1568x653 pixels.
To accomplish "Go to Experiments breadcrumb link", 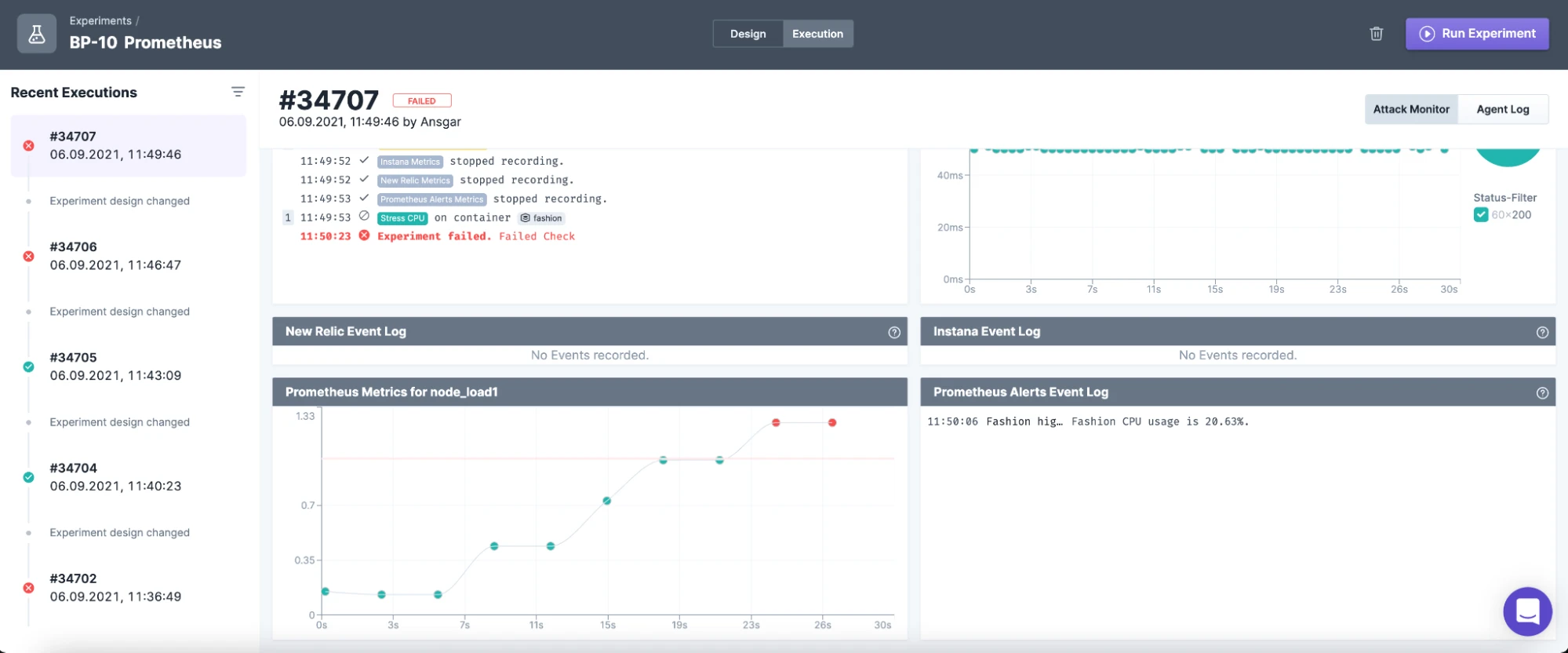I will click(x=100, y=20).
